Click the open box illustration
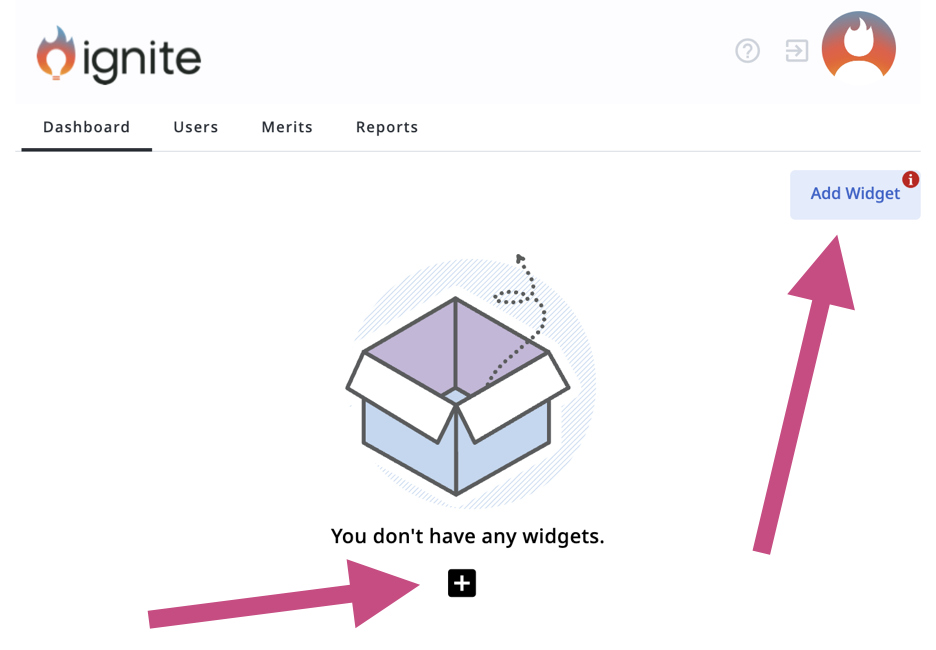Screen dimensions: 936x650 (x=457, y=398)
